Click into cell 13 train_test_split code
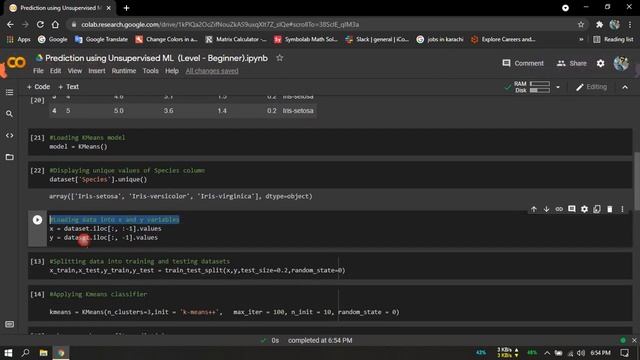Image resolution: width=640 pixels, height=360 pixels. point(197,270)
